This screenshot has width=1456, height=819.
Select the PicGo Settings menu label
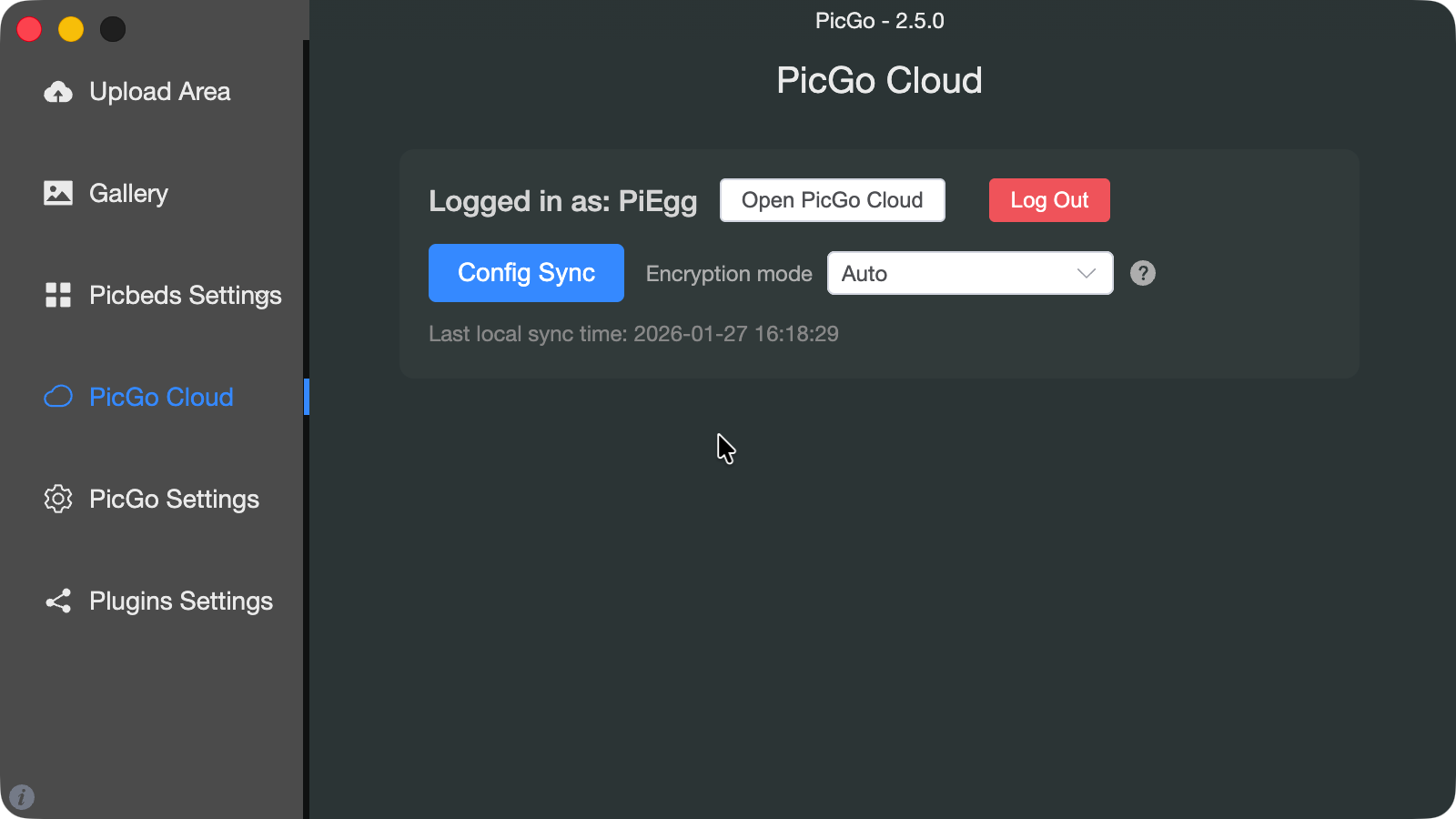[175, 500]
